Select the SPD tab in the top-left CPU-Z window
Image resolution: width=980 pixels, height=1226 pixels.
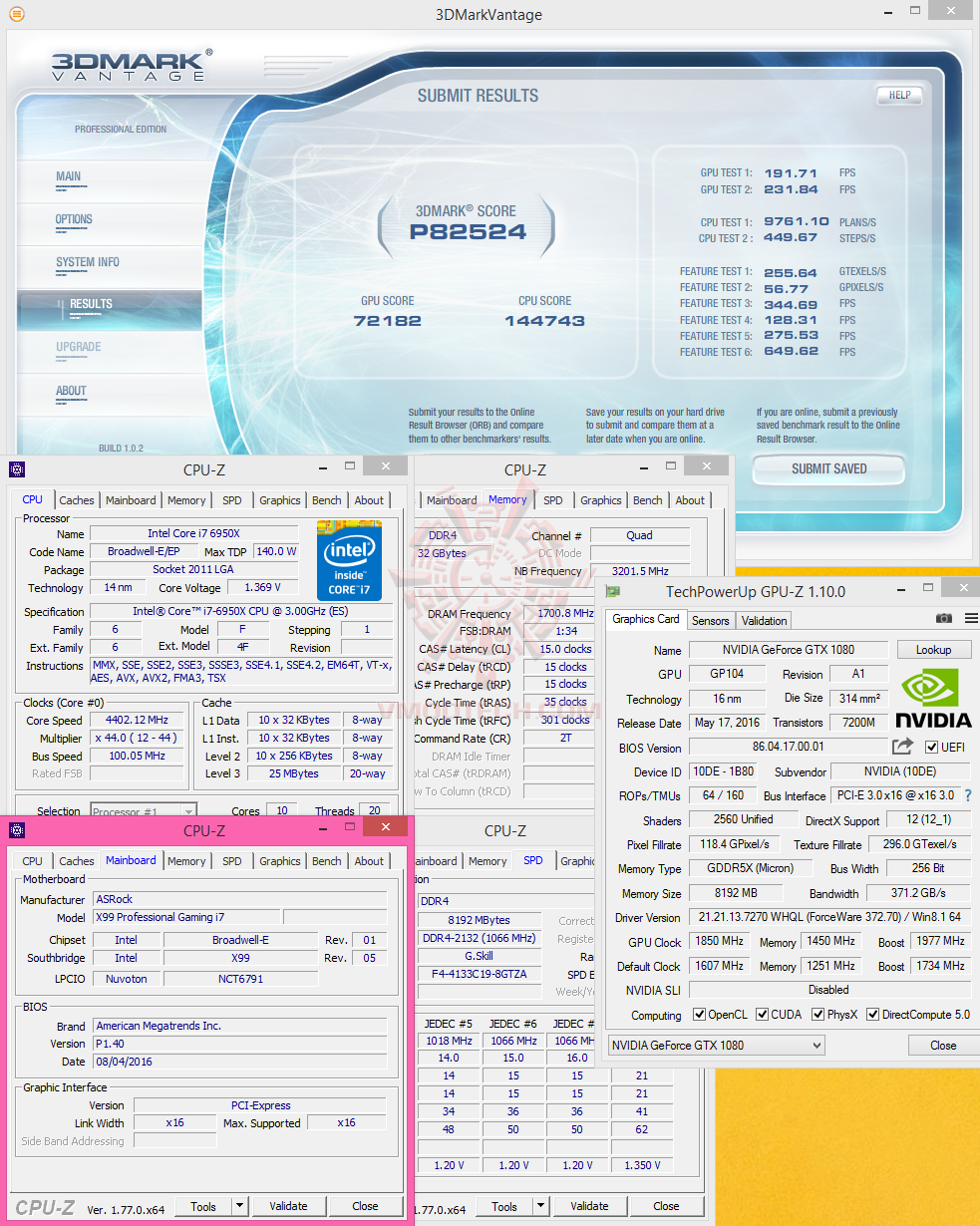click(232, 500)
